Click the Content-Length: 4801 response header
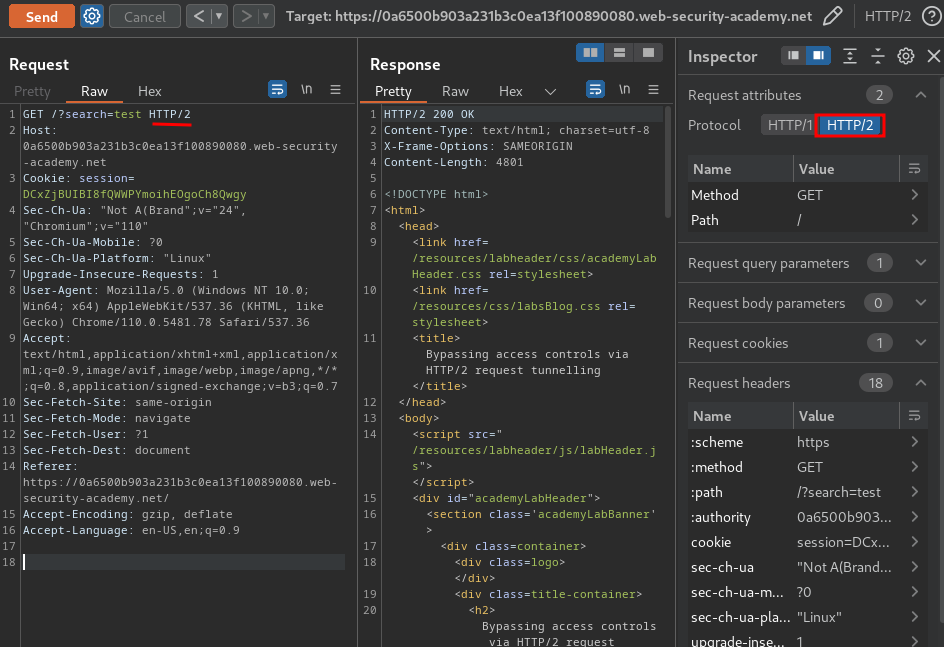This screenshot has width=944, height=647. [x=453, y=162]
